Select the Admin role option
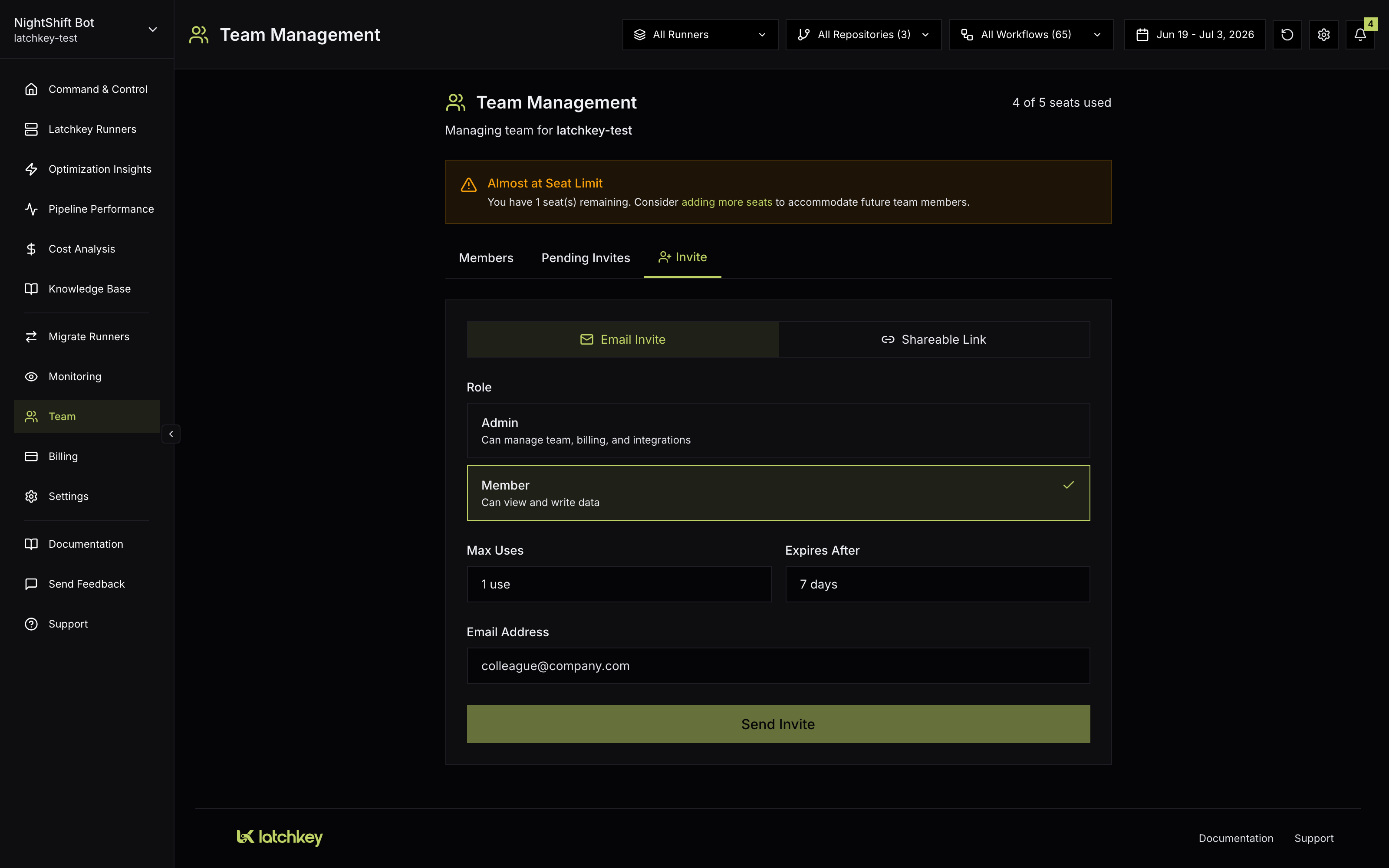This screenshot has height=868, width=1389. [778, 431]
